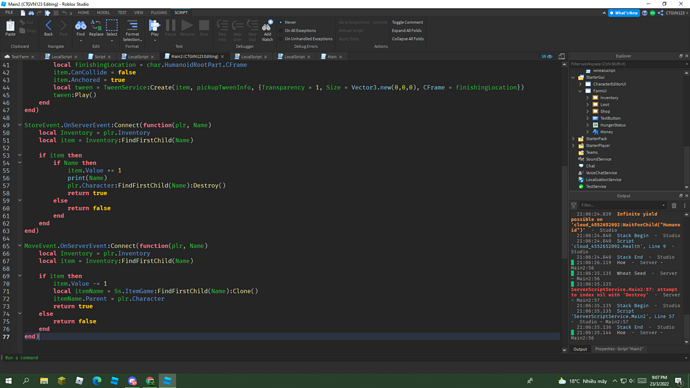
Task: Switch to HOME ribbon tab
Action: [x=83, y=13]
